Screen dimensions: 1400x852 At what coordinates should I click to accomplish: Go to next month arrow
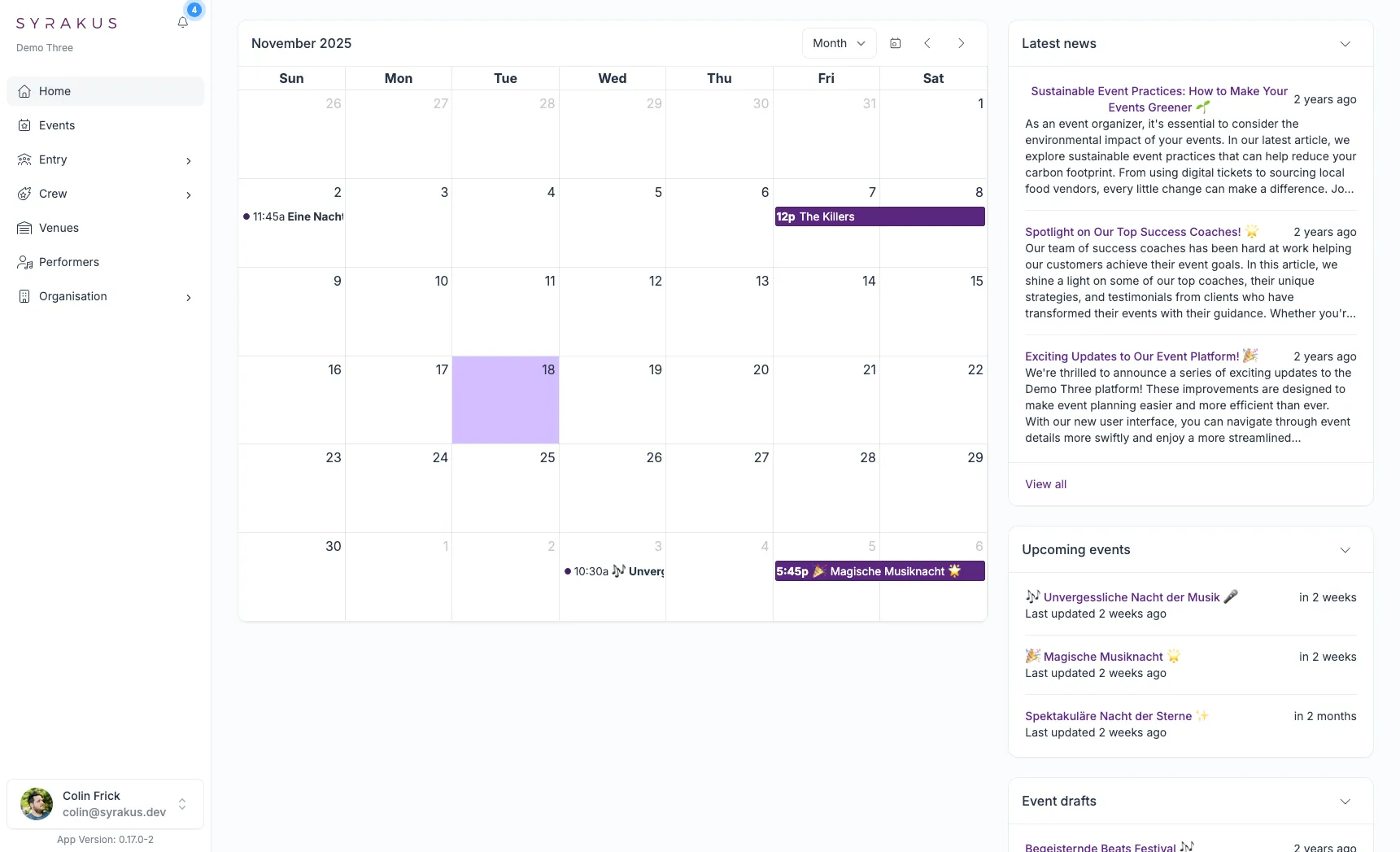click(x=962, y=43)
